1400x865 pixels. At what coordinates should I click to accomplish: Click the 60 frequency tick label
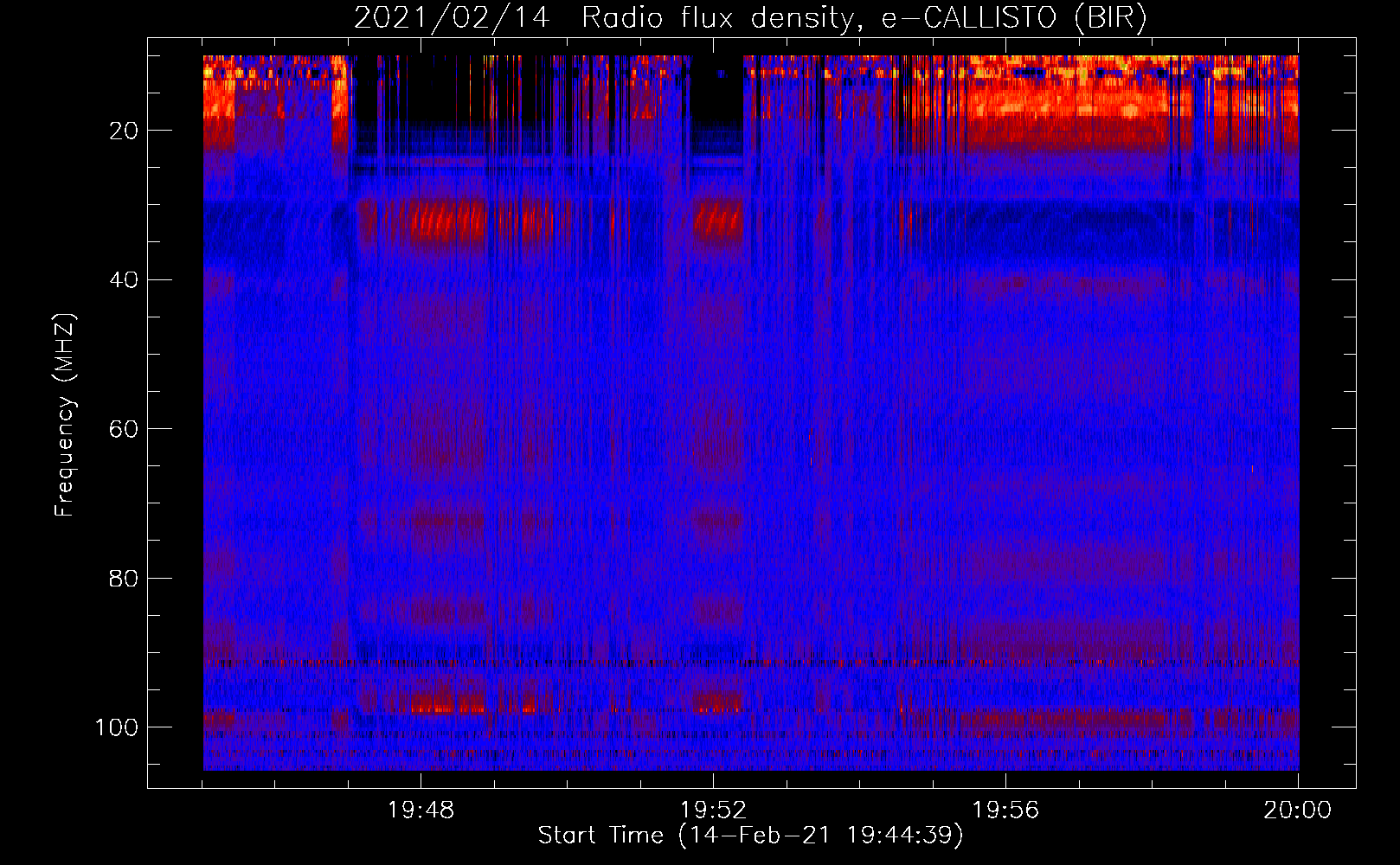tap(125, 429)
